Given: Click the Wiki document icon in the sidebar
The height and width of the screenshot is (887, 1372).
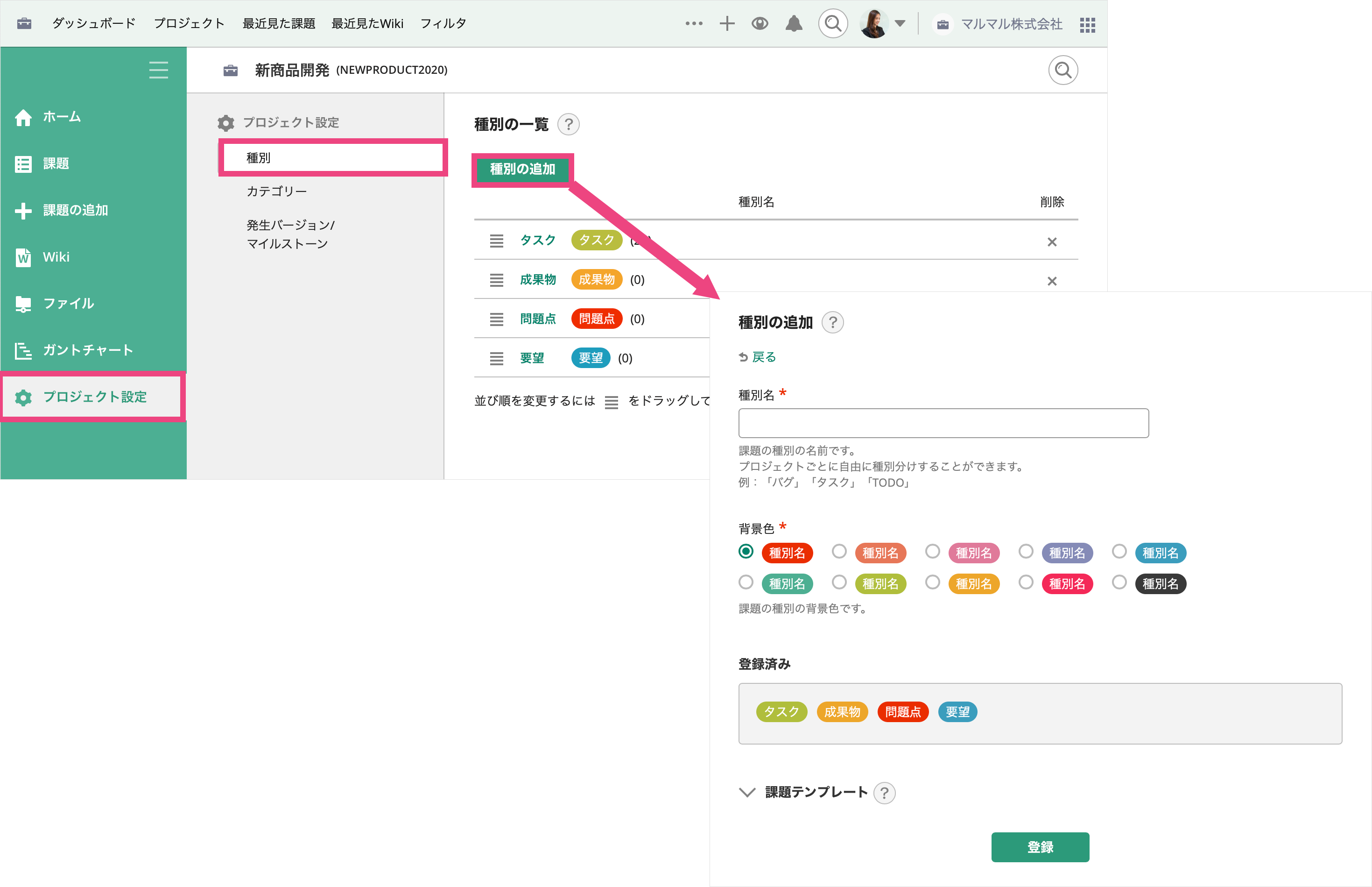Looking at the screenshot, I should coord(23,257).
